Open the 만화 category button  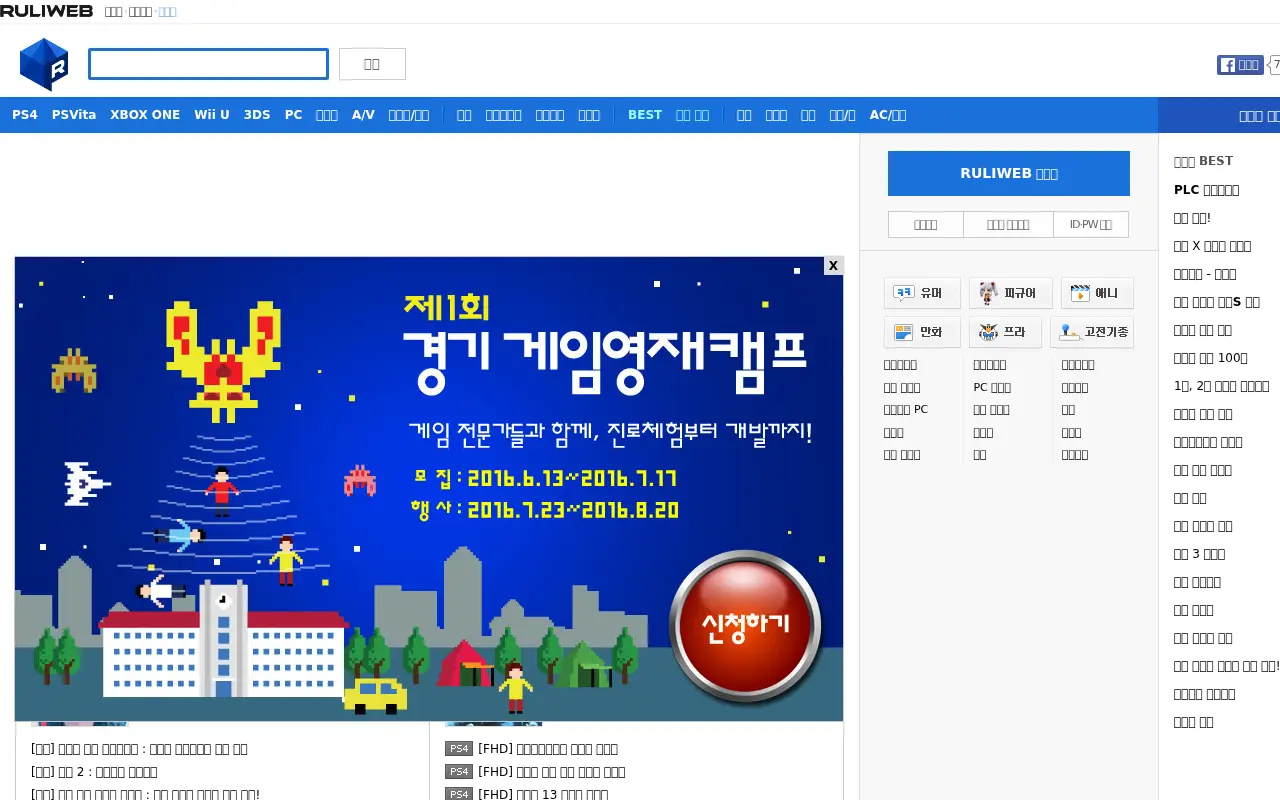click(x=922, y=332)
